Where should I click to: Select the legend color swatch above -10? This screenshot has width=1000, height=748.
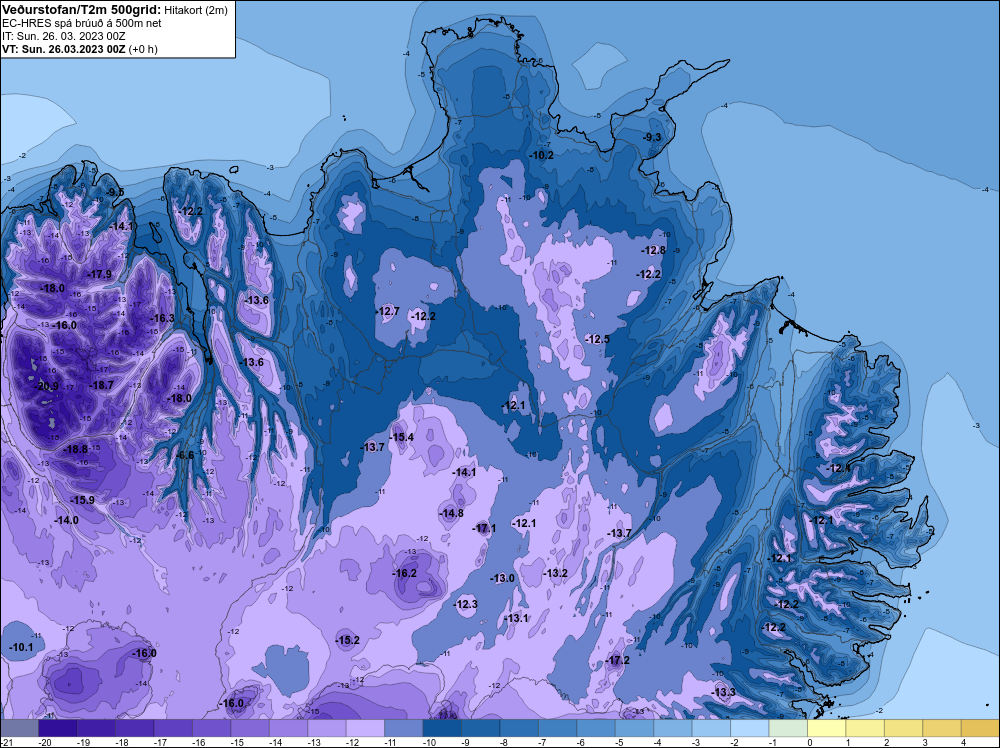[442, 728]
